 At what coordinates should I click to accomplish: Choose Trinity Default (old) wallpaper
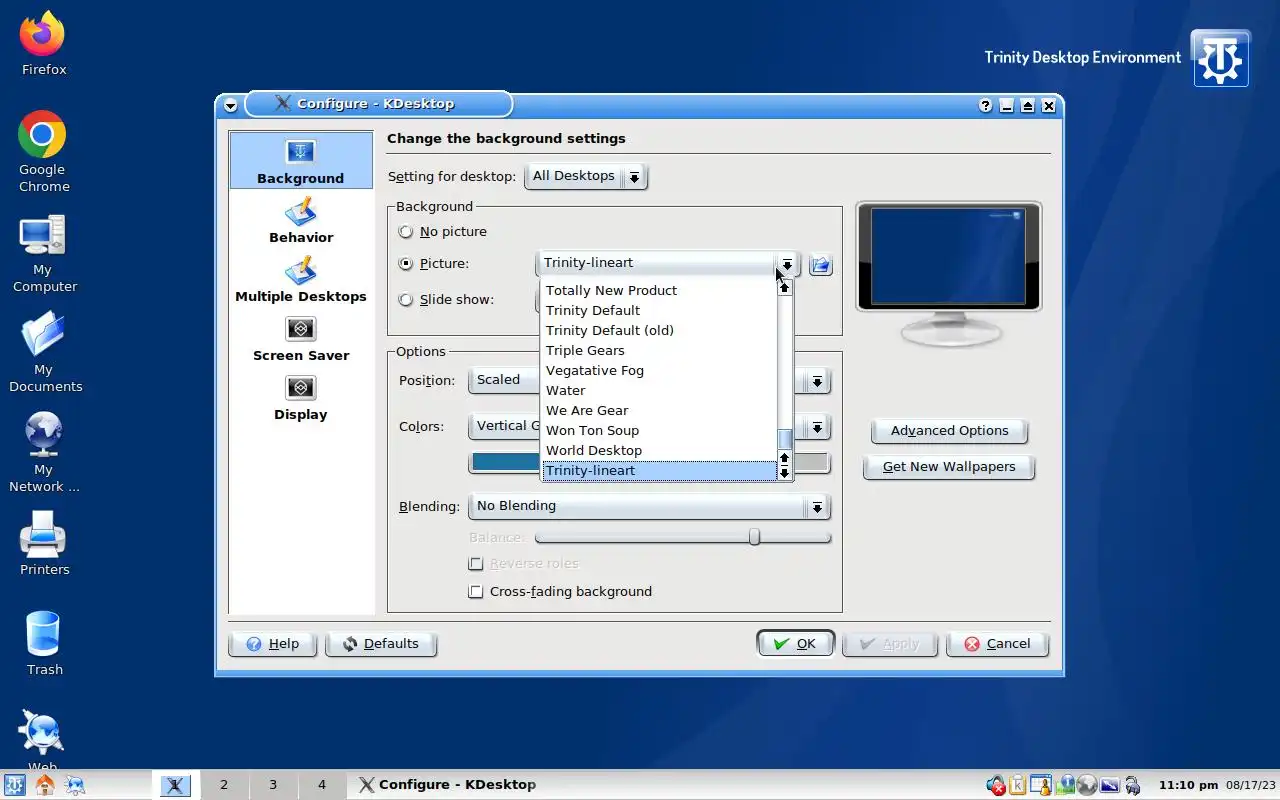coord(659,331)
